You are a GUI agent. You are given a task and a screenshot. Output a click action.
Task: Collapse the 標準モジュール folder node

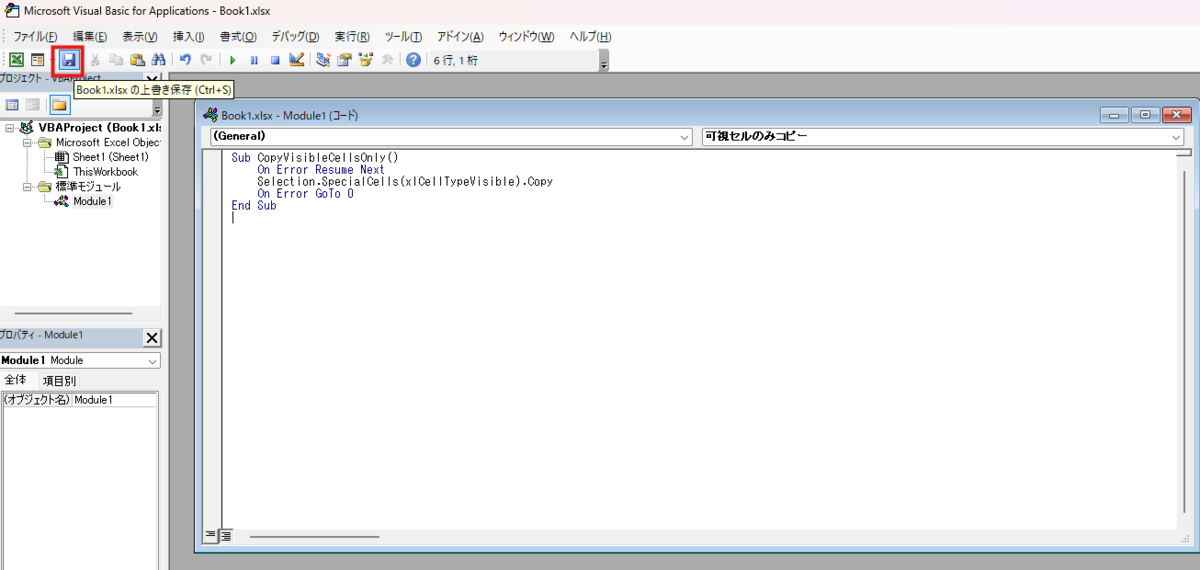[x=27, y=187]
